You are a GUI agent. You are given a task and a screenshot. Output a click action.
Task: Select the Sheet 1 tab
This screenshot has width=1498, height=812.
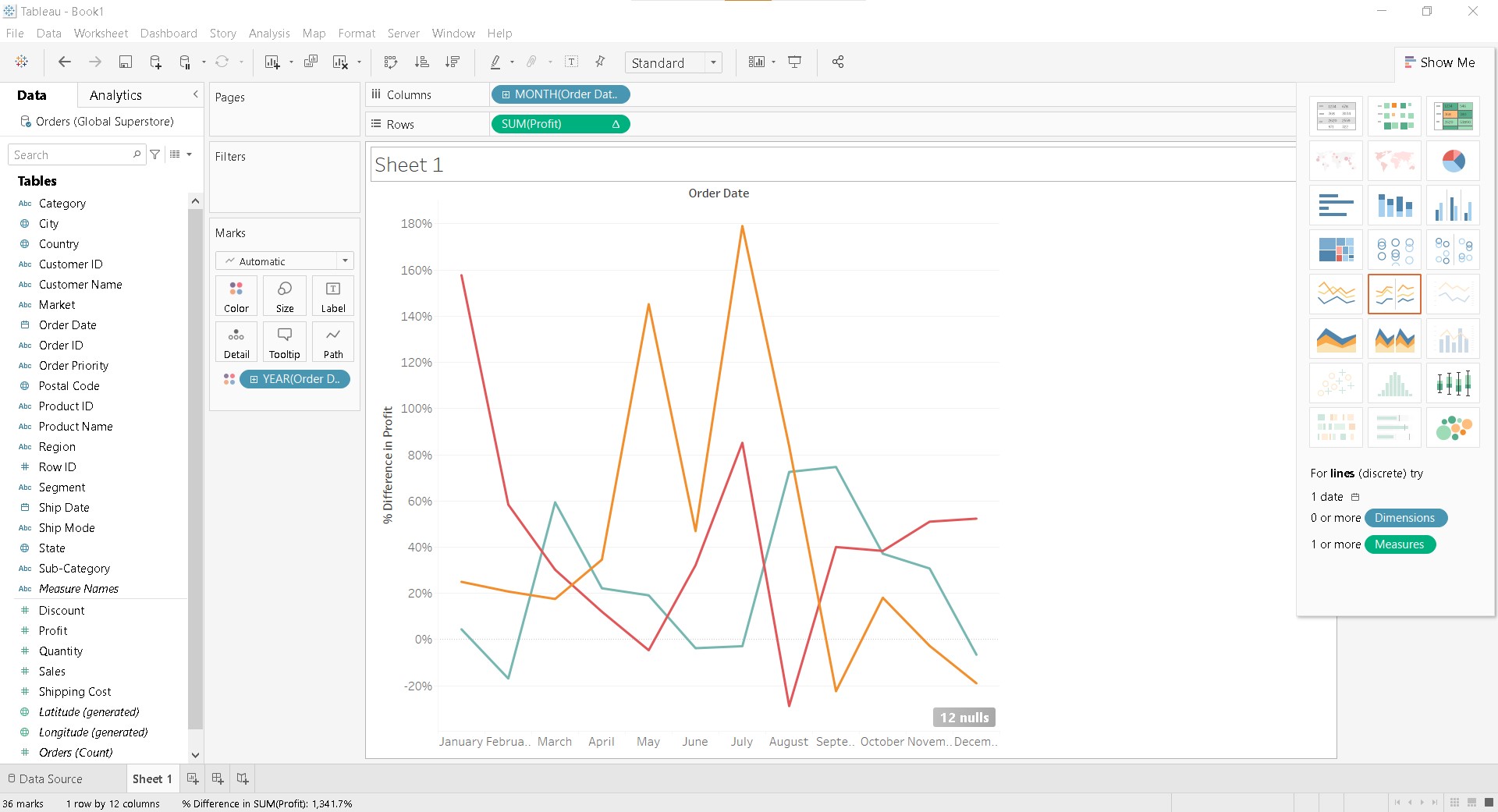152,778
